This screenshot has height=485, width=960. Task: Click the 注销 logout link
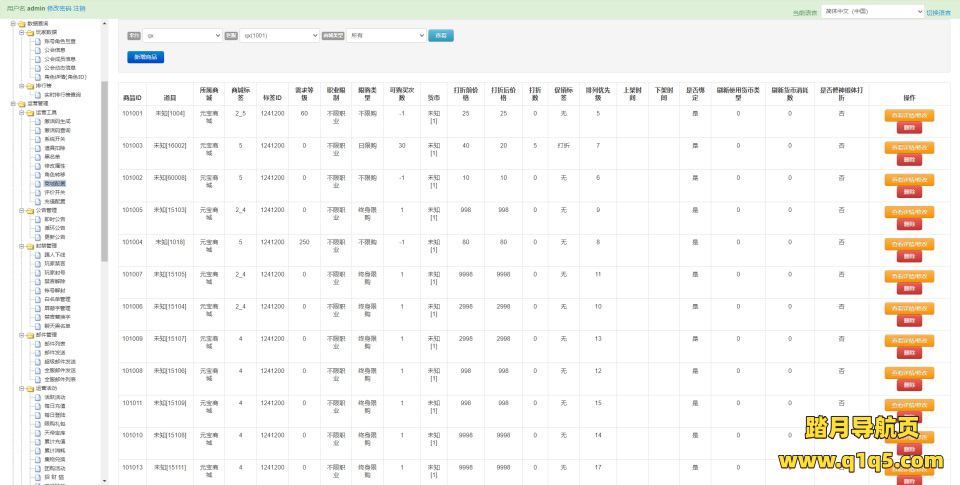click(79, 8)
